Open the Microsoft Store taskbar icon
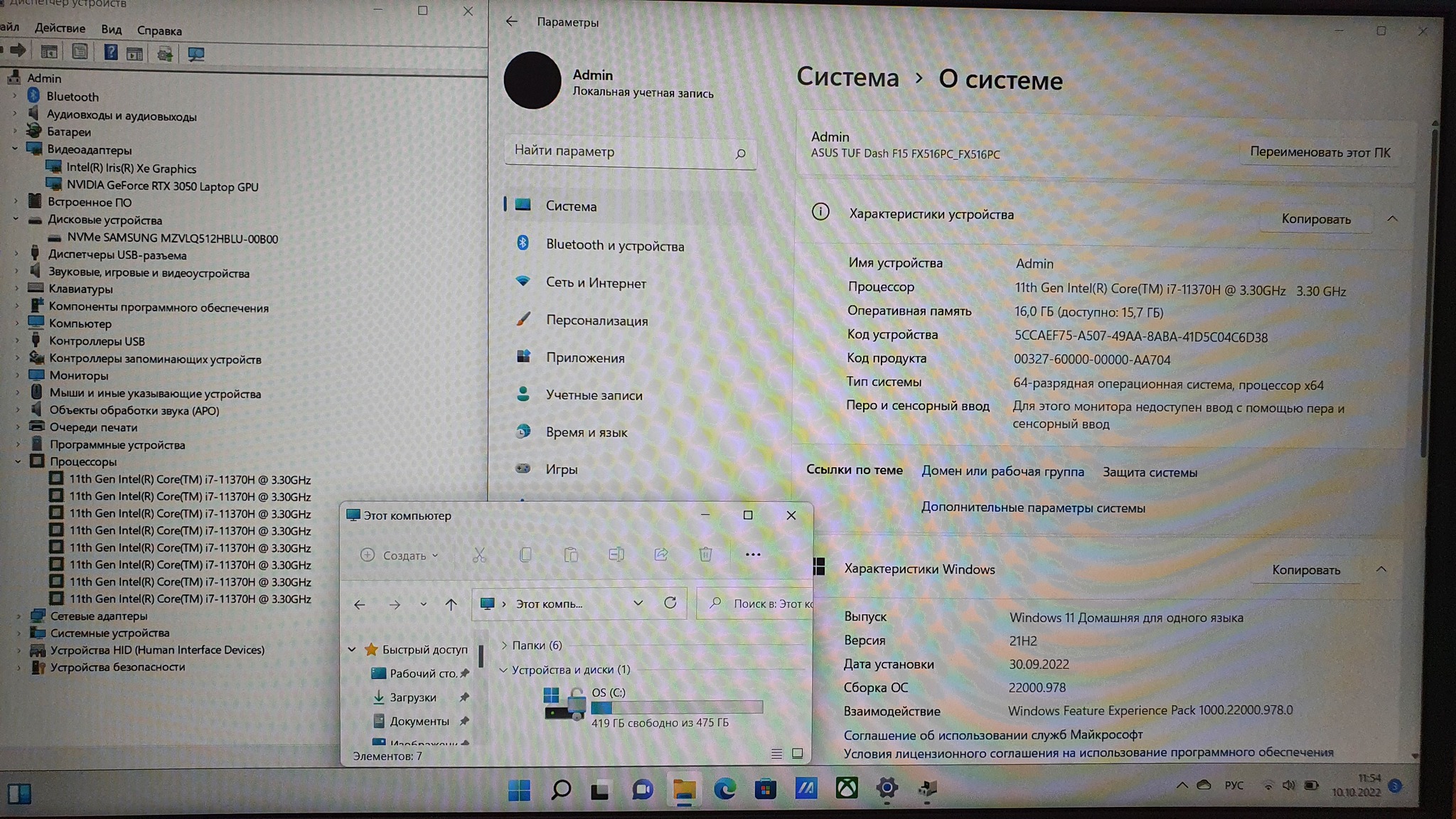 coord(765,788)
